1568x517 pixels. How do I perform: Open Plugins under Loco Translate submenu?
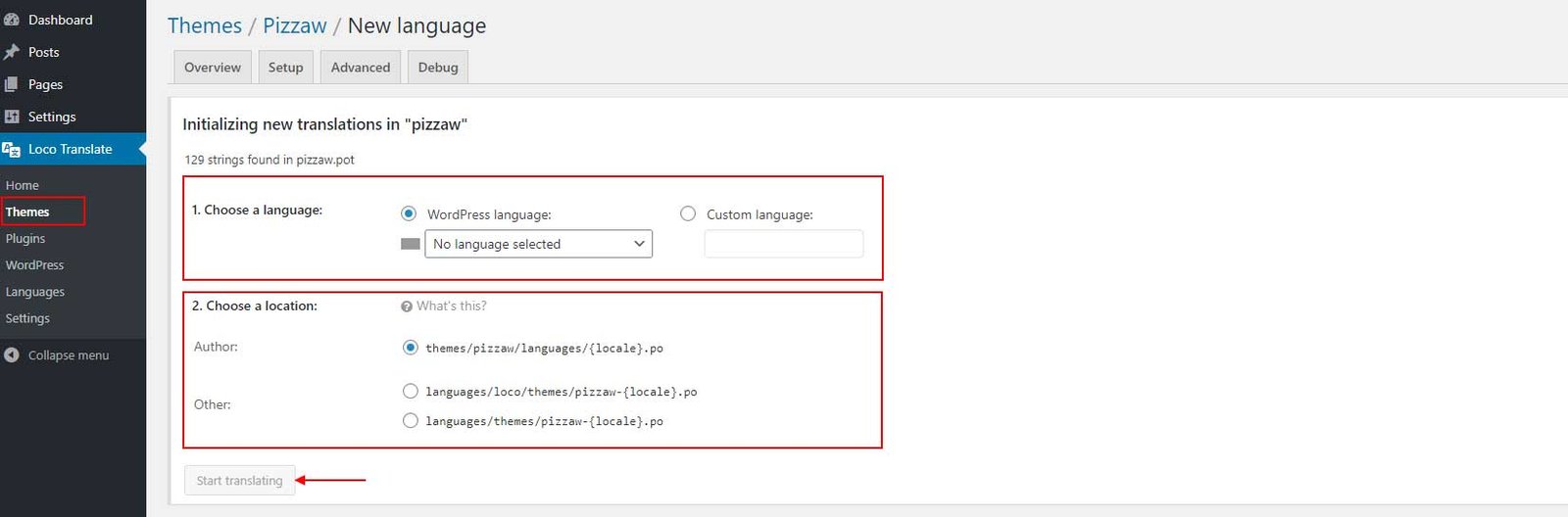click(x=25, y=238)
